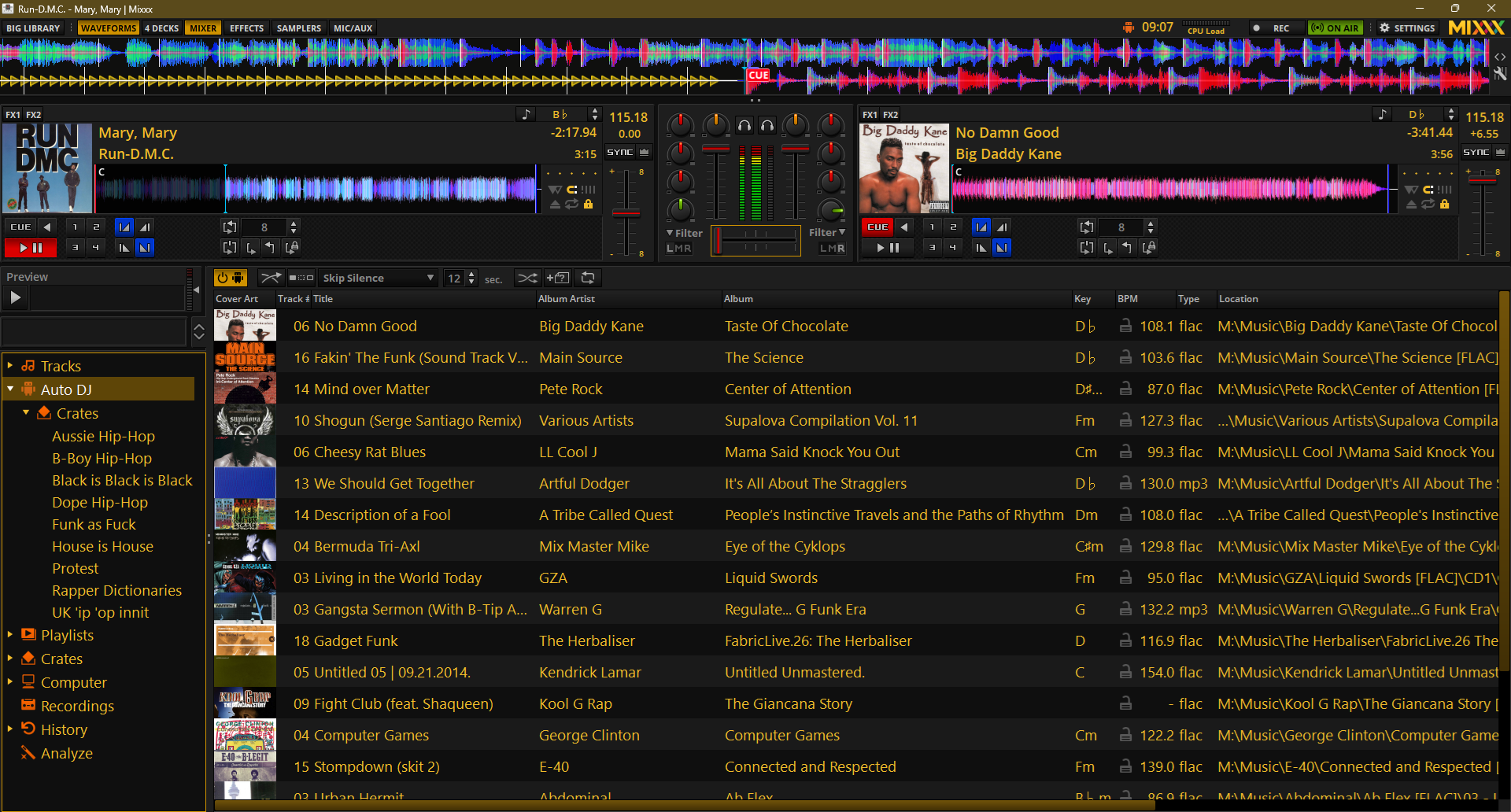This screenshot has height=812, width=1511.
Task: Shuffle the Auto DJ queue
Action: click(527, 278)
